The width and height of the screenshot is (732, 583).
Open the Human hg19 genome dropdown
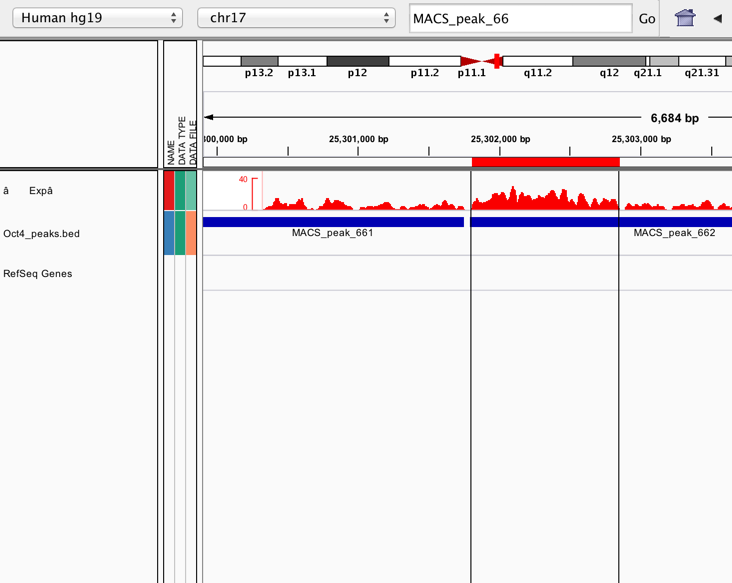point(97,18)
